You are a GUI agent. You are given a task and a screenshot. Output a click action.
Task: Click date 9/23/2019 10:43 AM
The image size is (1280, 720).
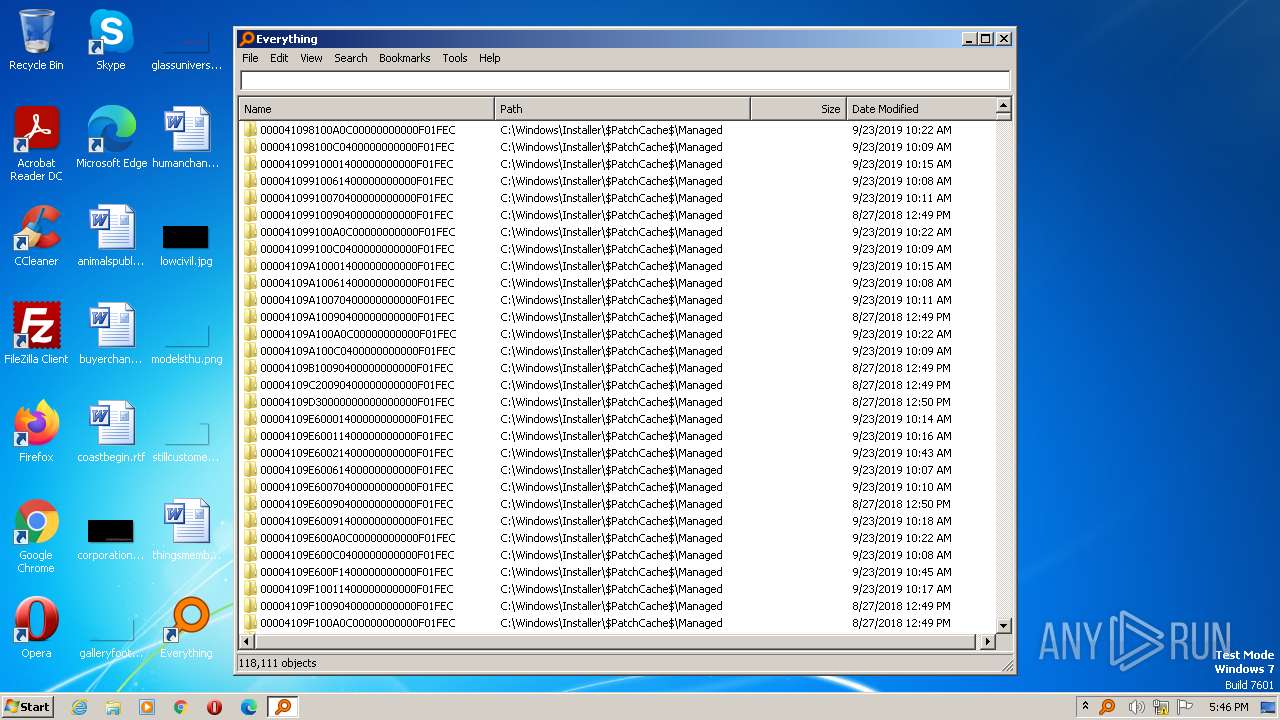[901, 453]
